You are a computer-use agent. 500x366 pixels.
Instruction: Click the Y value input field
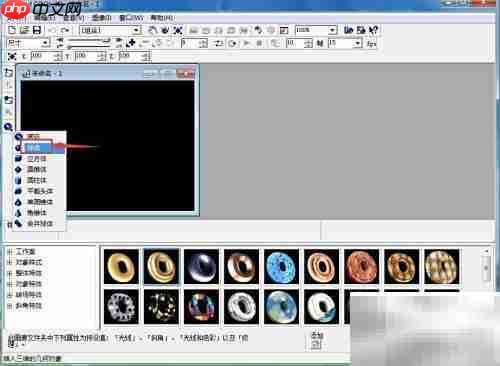(86, 56)
